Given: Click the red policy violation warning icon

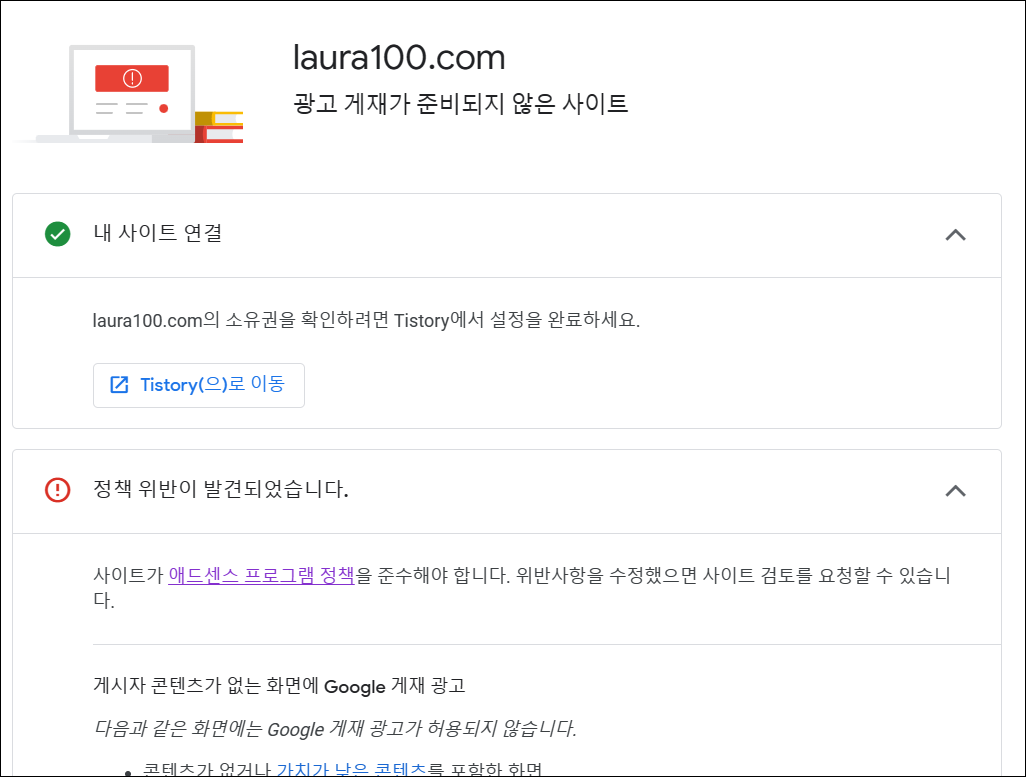Looking at the screenshot, I should tap(58, 490).
